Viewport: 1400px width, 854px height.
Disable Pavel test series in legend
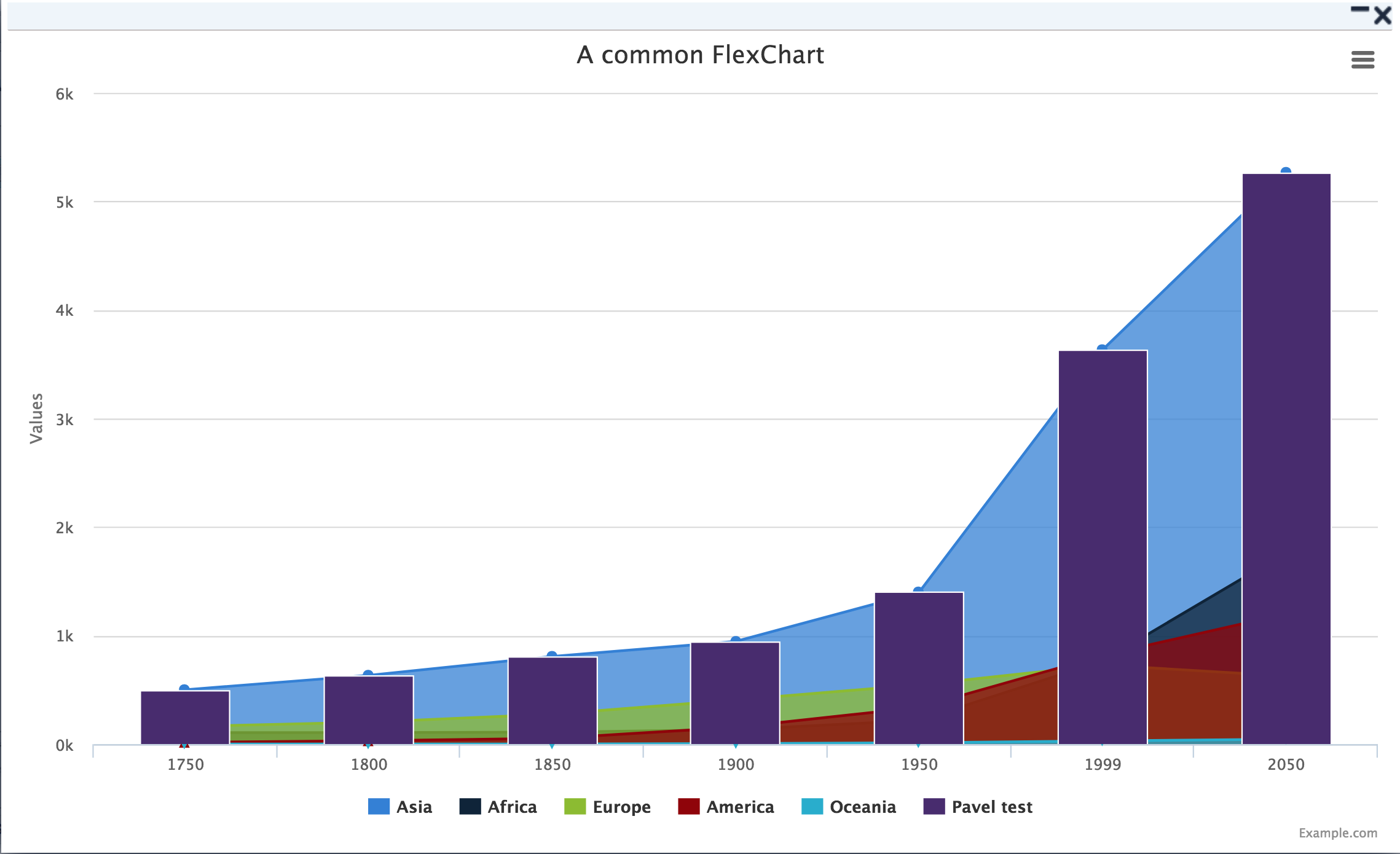pos(991,807)
